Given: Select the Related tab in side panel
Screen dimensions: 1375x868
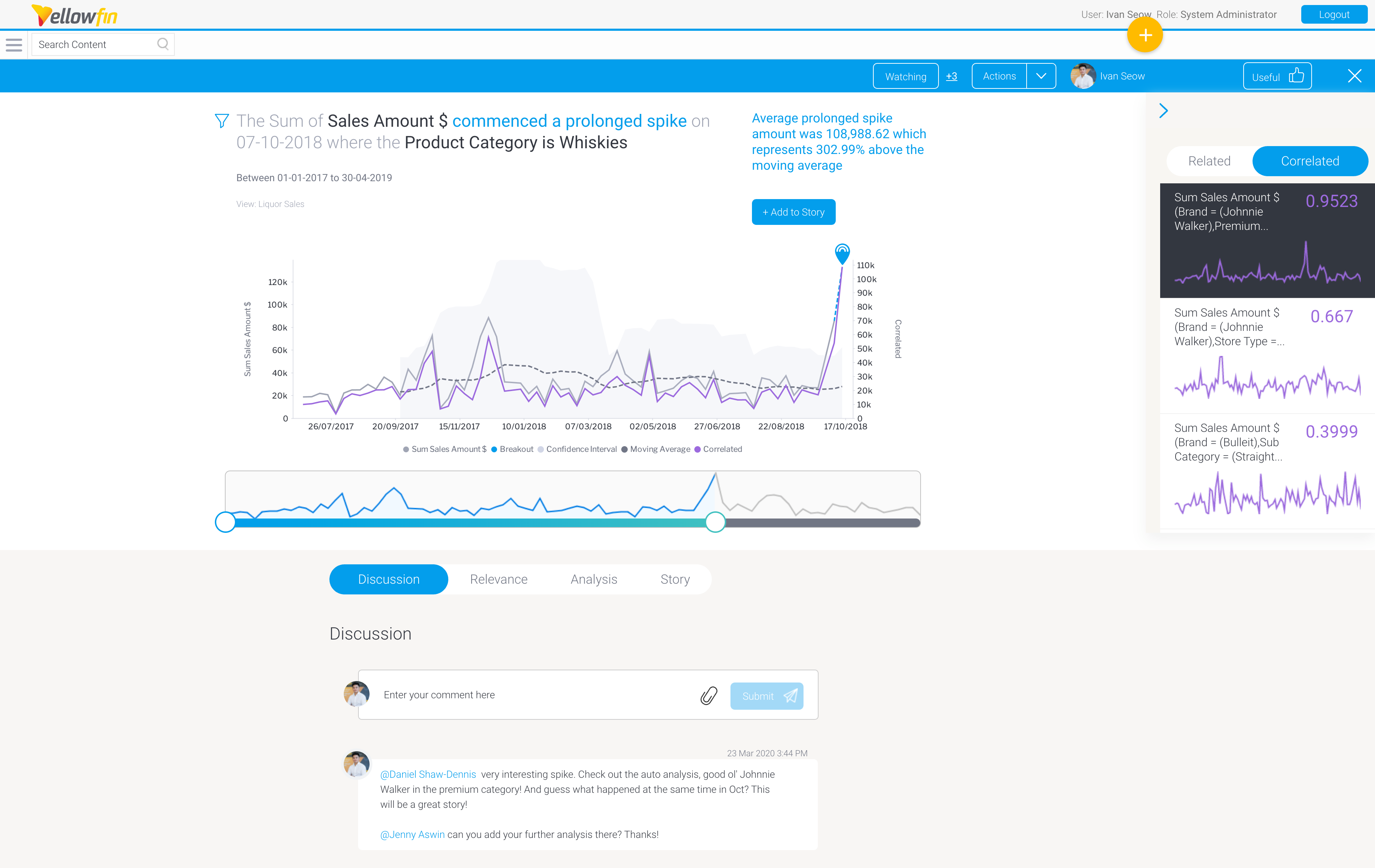Looking at the screenshot, I should 1209,161.
